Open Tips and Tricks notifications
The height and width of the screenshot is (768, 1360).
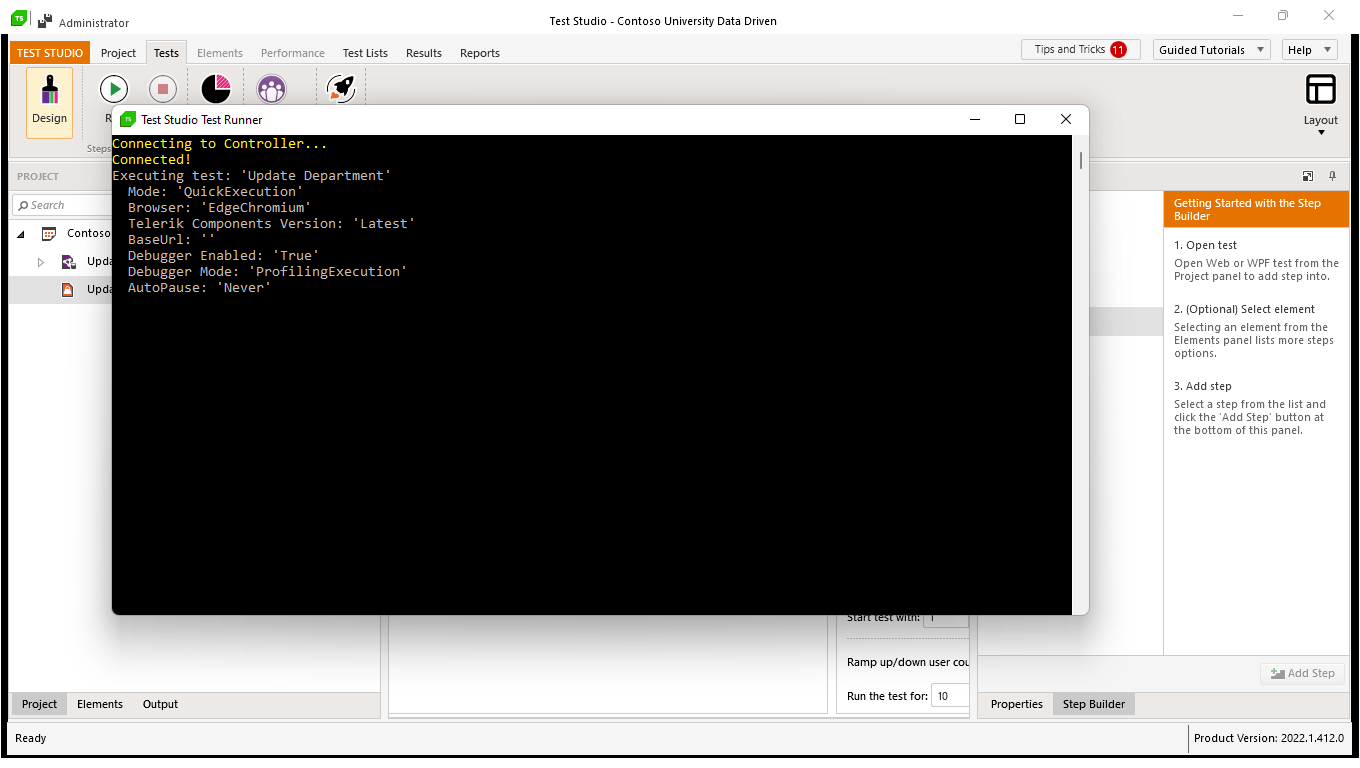pos(1081,49)
